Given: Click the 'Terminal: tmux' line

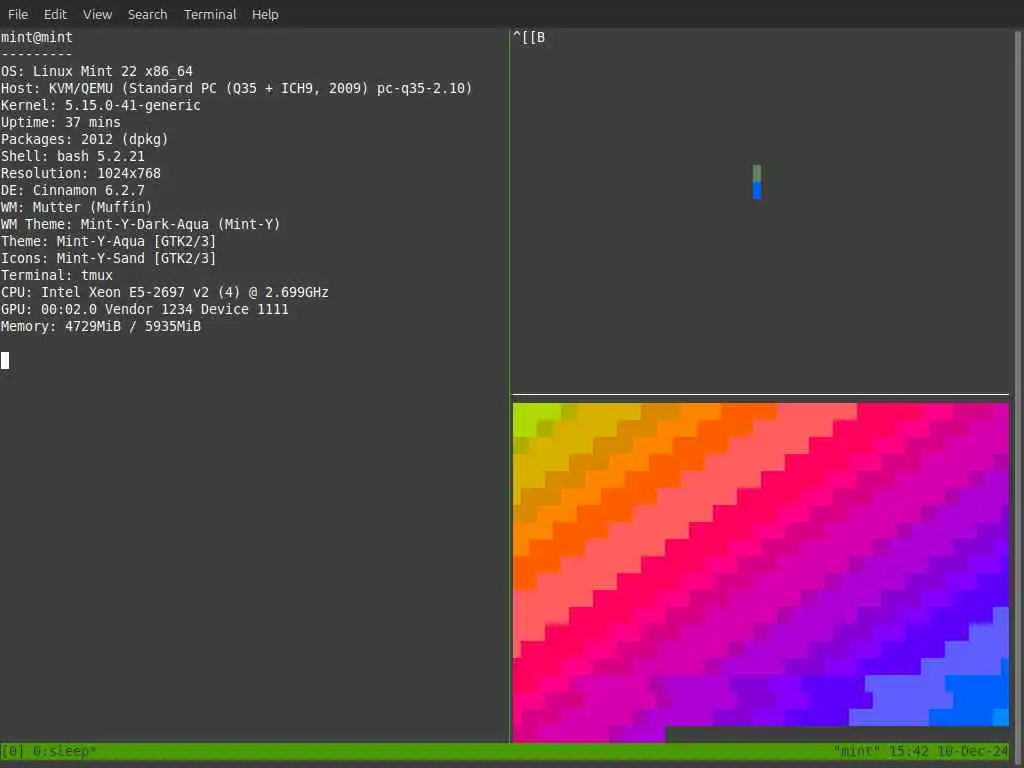Looking at the screenshot, I should [x=57, y=275].
